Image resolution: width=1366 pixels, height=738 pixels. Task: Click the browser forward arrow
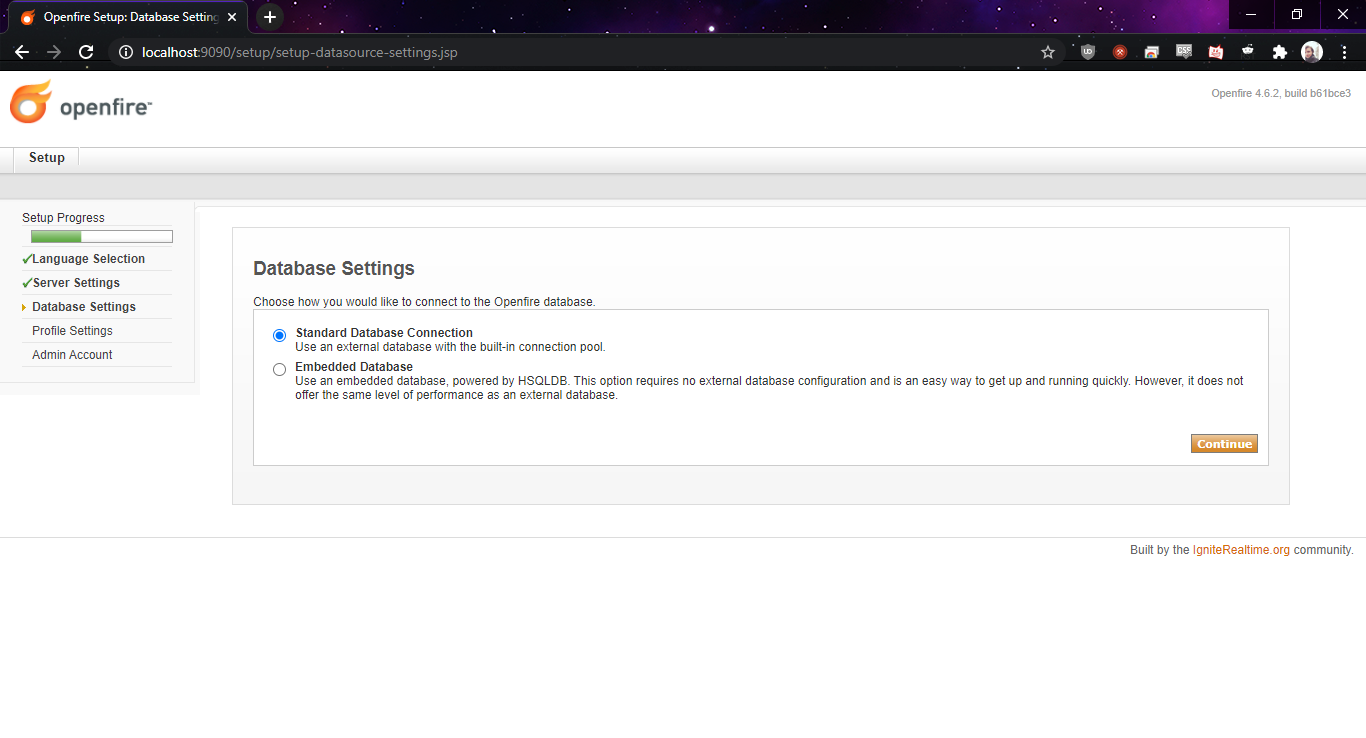pos(54,52)
